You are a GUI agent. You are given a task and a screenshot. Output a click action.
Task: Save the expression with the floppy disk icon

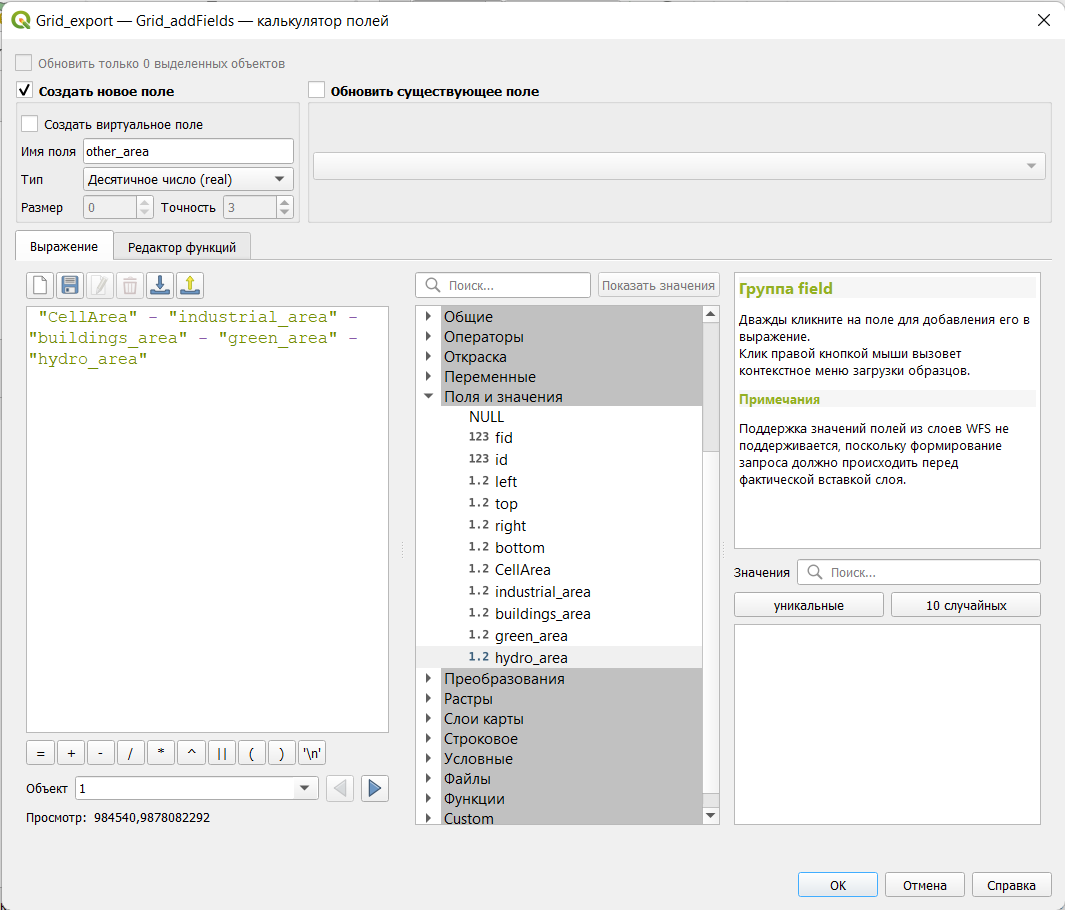[69, 286]
